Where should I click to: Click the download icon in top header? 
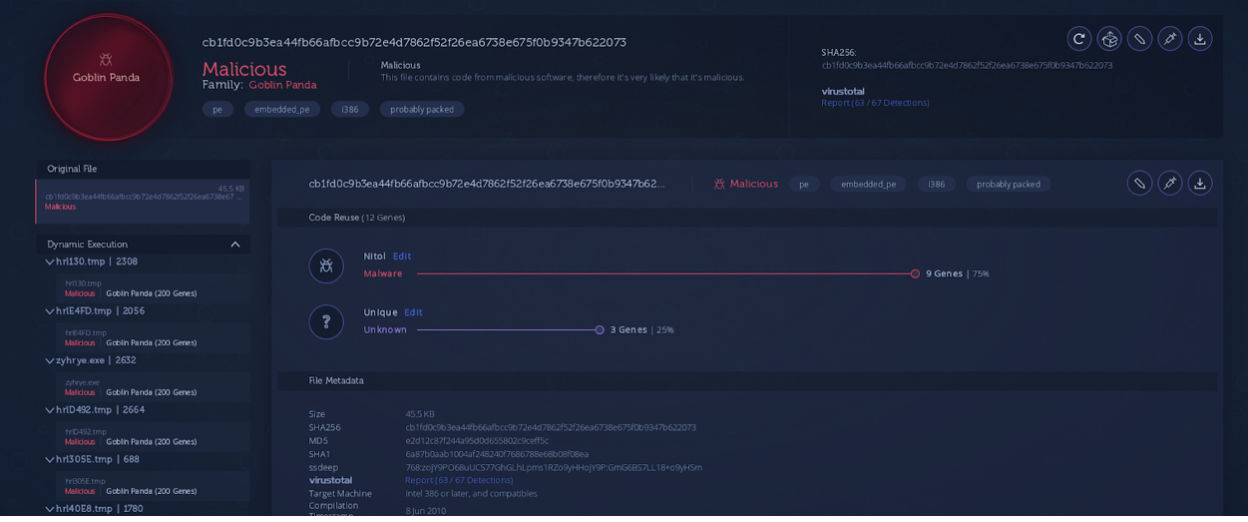(1200, 39)
